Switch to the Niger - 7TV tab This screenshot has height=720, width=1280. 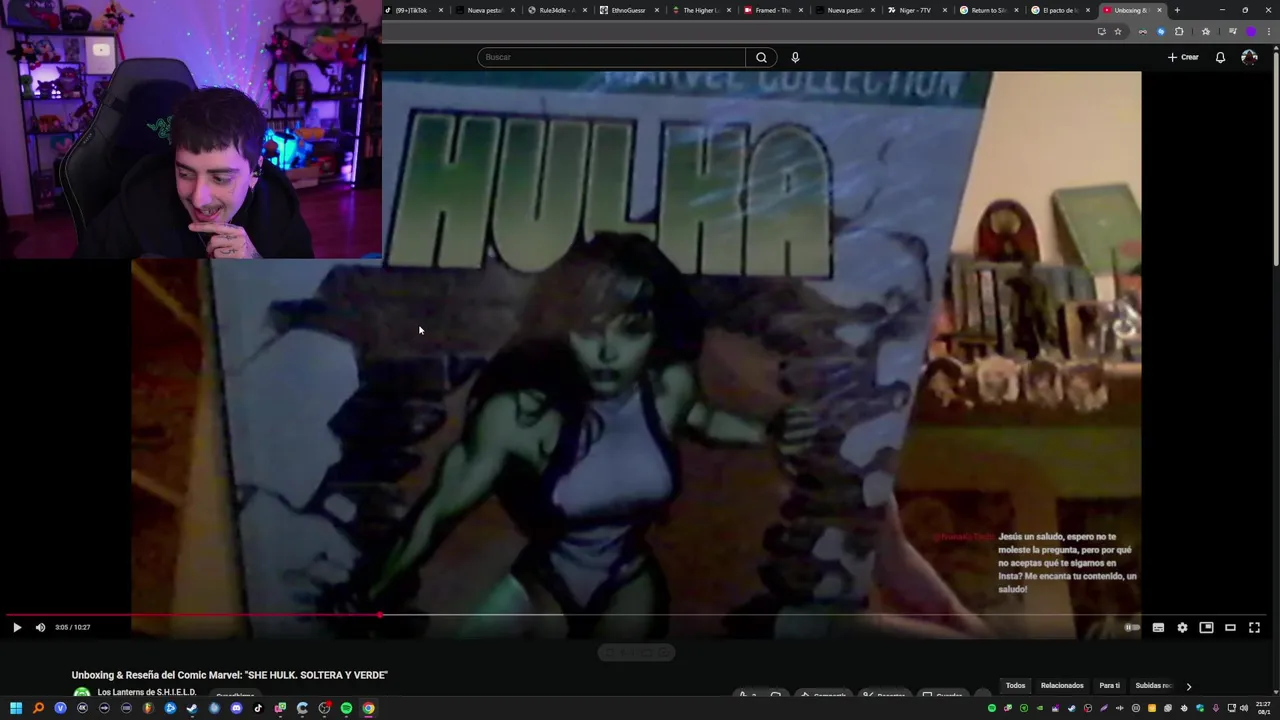click(916, 10)
